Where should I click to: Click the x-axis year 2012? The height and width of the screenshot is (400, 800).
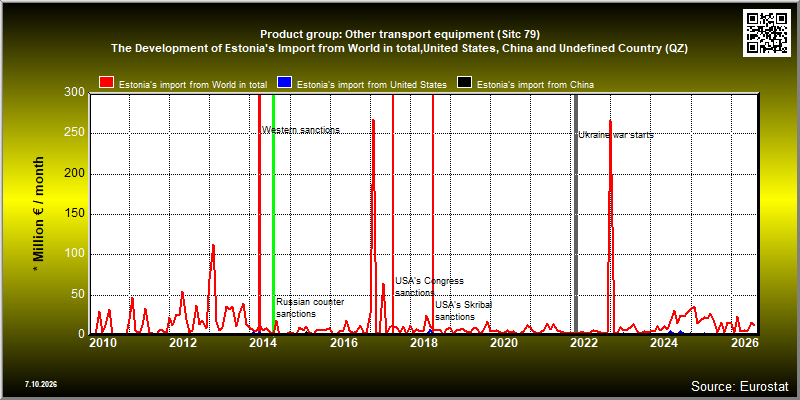(x=183, y=343)
